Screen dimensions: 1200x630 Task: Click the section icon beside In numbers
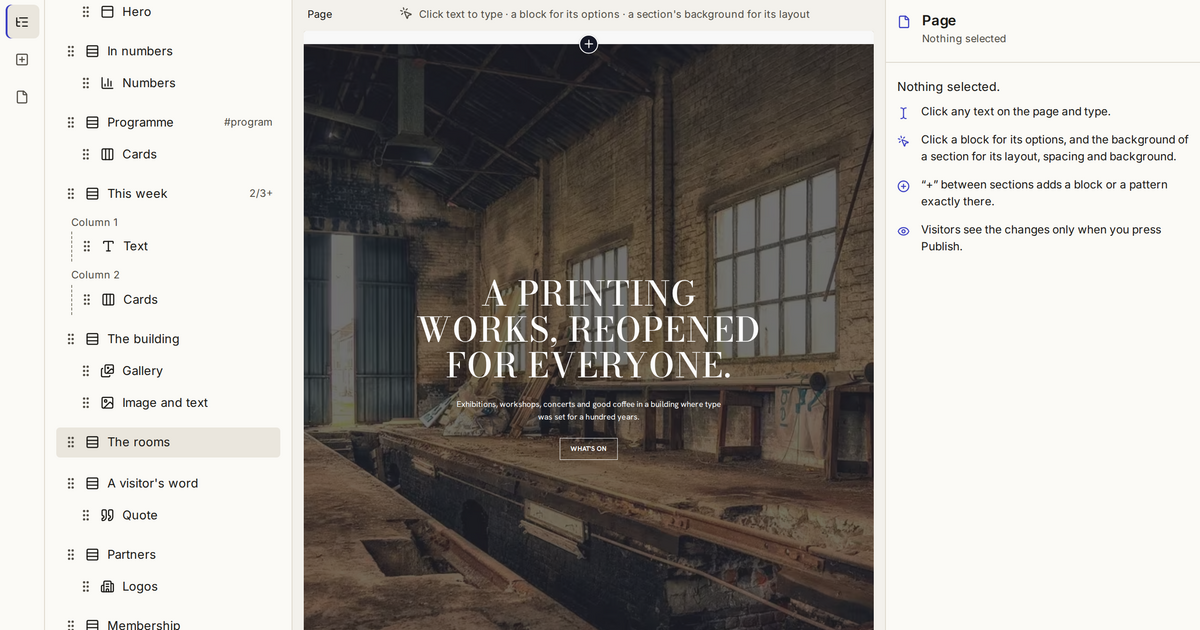click(92, 51)
